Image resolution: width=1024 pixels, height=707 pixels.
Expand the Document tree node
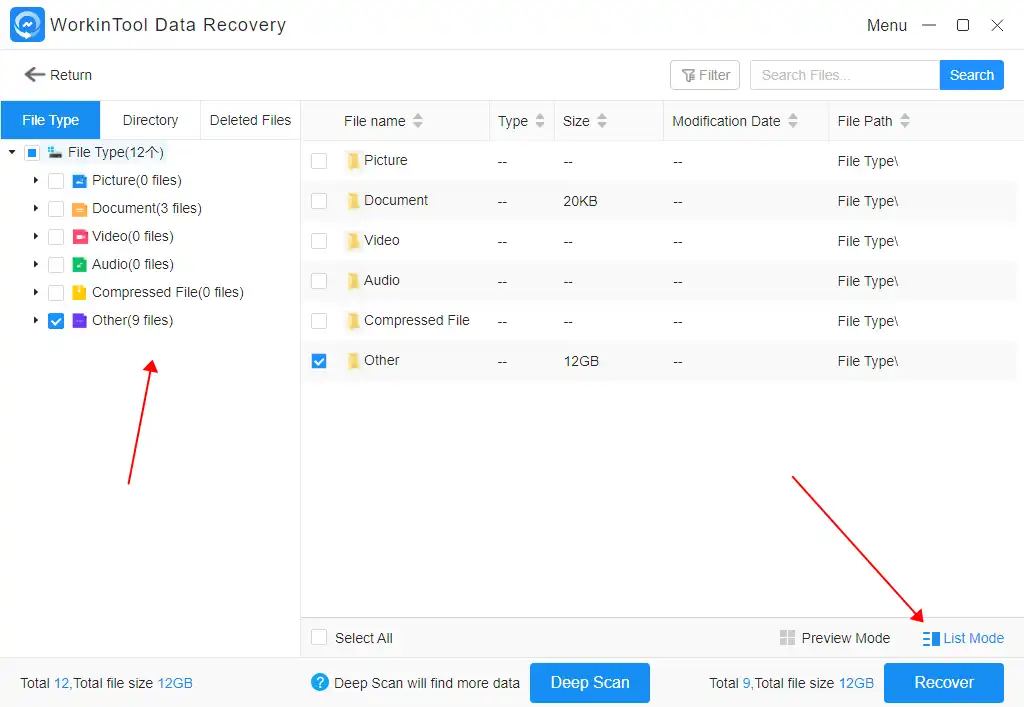pyautogui.click(x=36, y=208)
